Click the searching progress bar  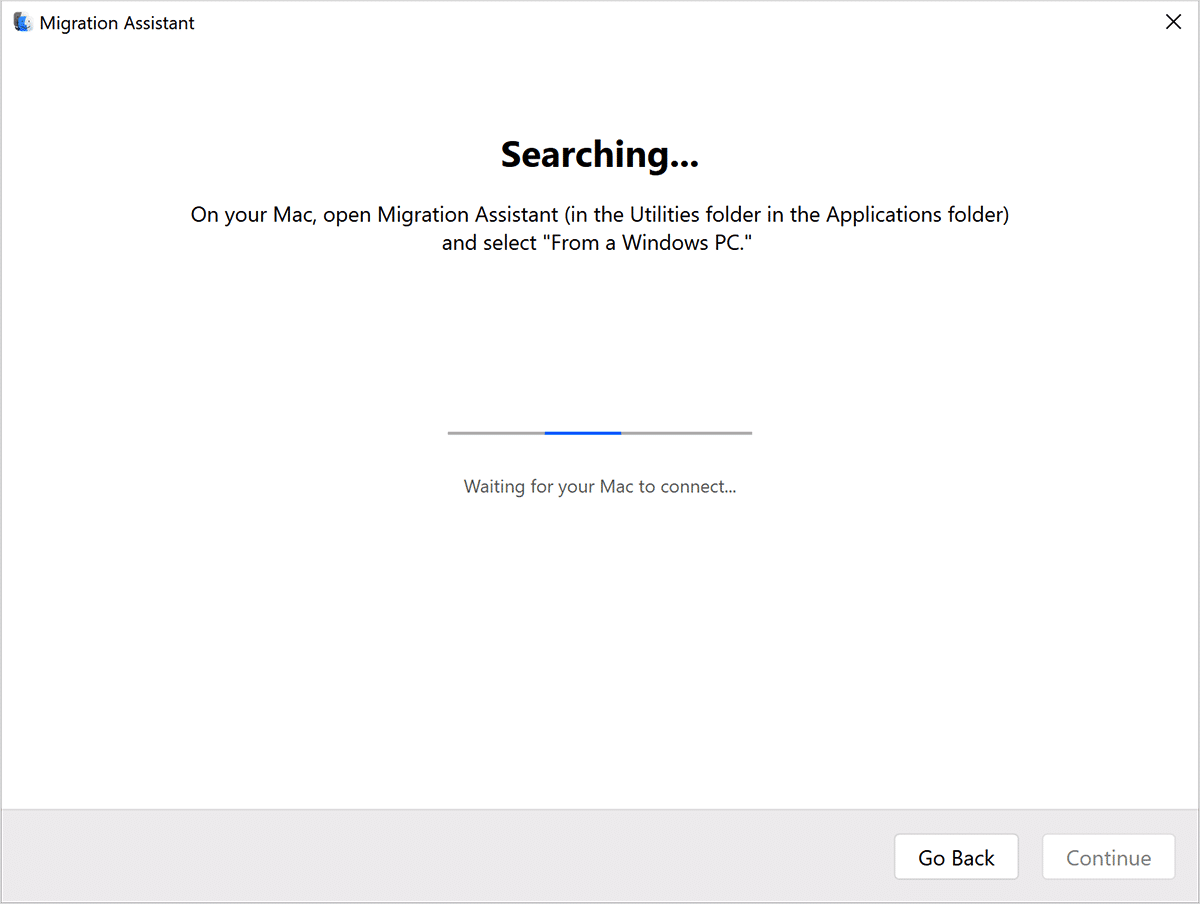[600, 433]
